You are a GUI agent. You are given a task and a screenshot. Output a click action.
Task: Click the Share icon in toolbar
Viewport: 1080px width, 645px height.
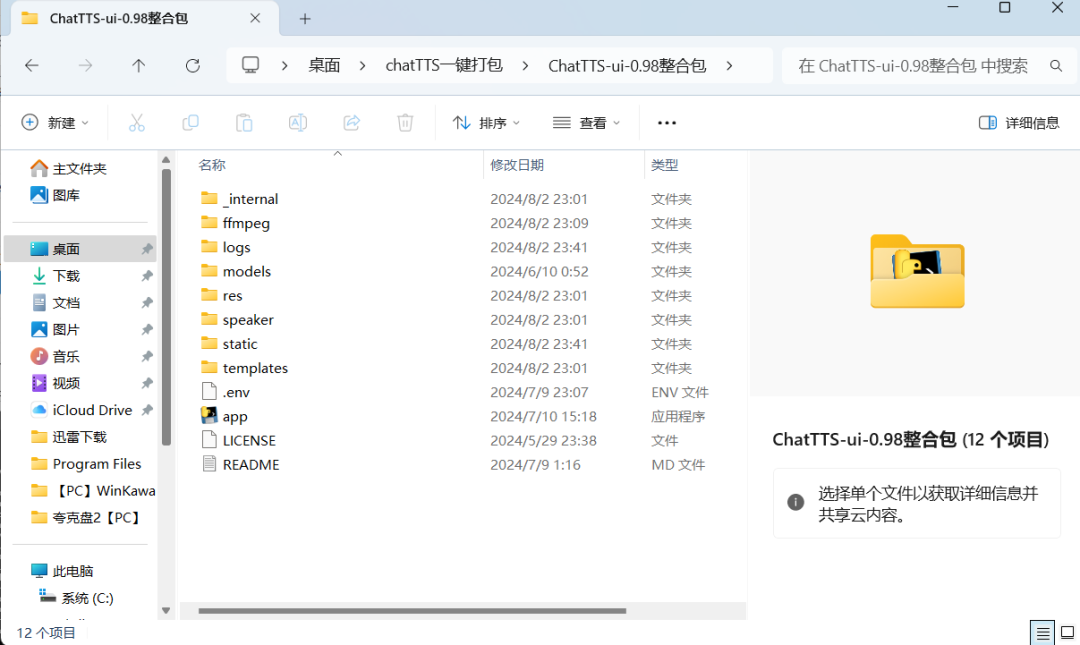[x=351, y=123]
